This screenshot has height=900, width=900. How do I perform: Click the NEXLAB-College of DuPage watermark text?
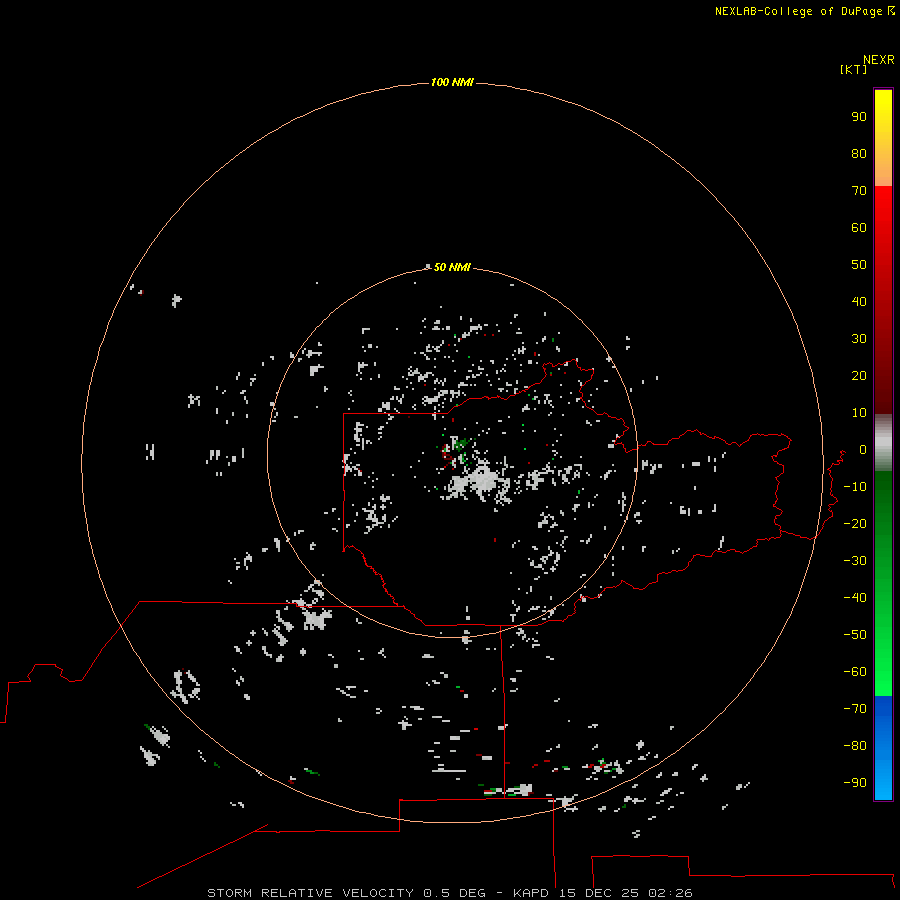[x=804, y=11]
